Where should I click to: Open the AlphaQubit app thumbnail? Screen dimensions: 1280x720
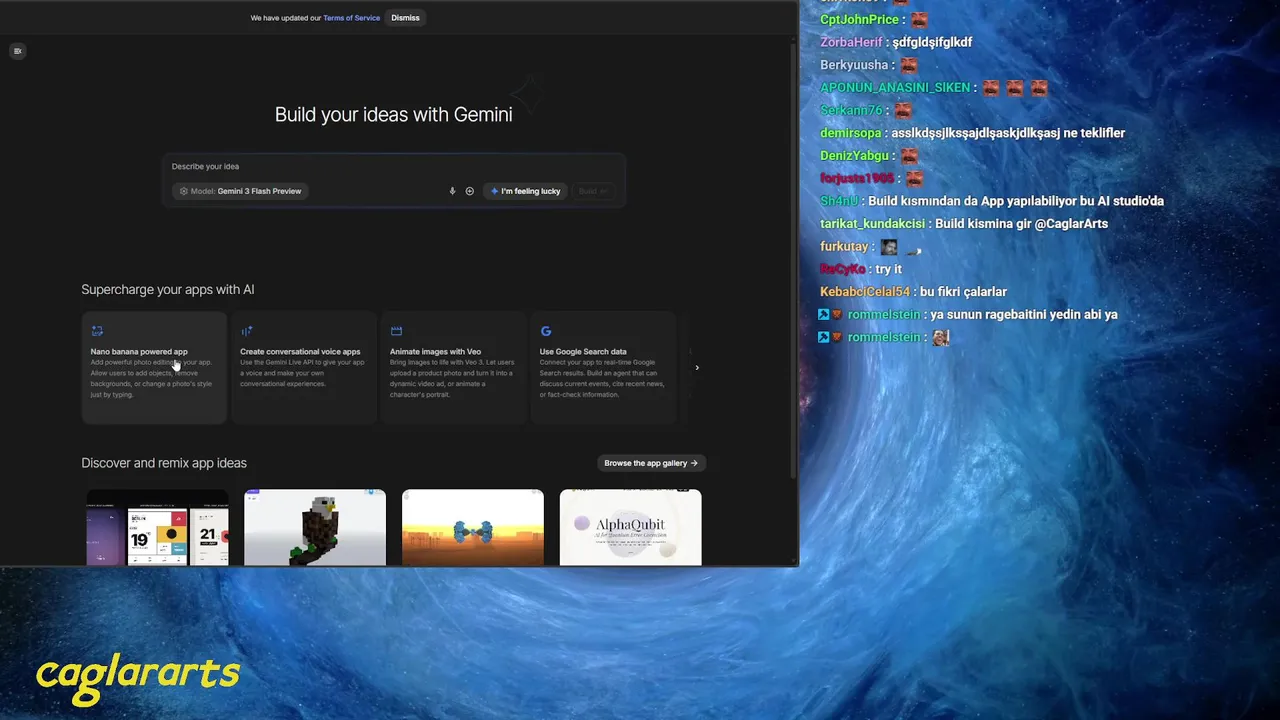point(631,527)
